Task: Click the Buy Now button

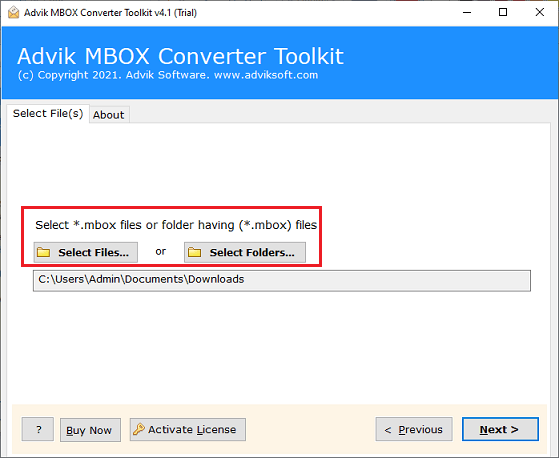Action: click(x=90, y=430)
